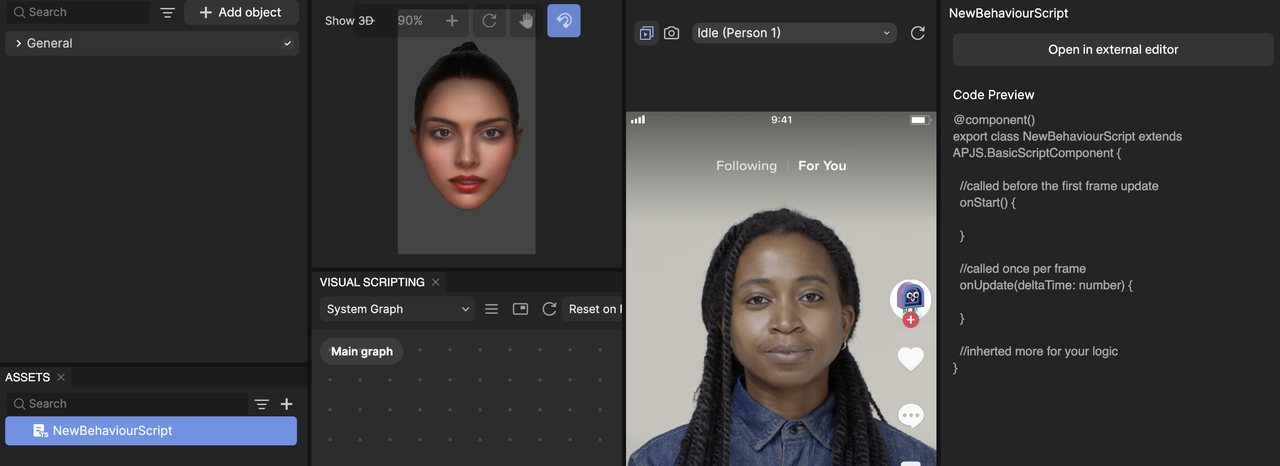This screenshot has width=1280, height=466.
Task: Click the @component() code line
Action: (x=994, y=120)
